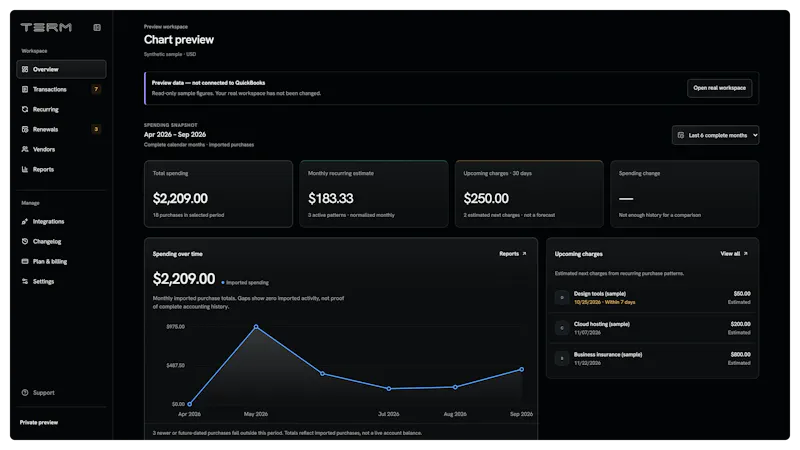Viewport: 800px width, 450px height.
Task: Click the Jul 2026 chart data point
Action: pos(389,389)
